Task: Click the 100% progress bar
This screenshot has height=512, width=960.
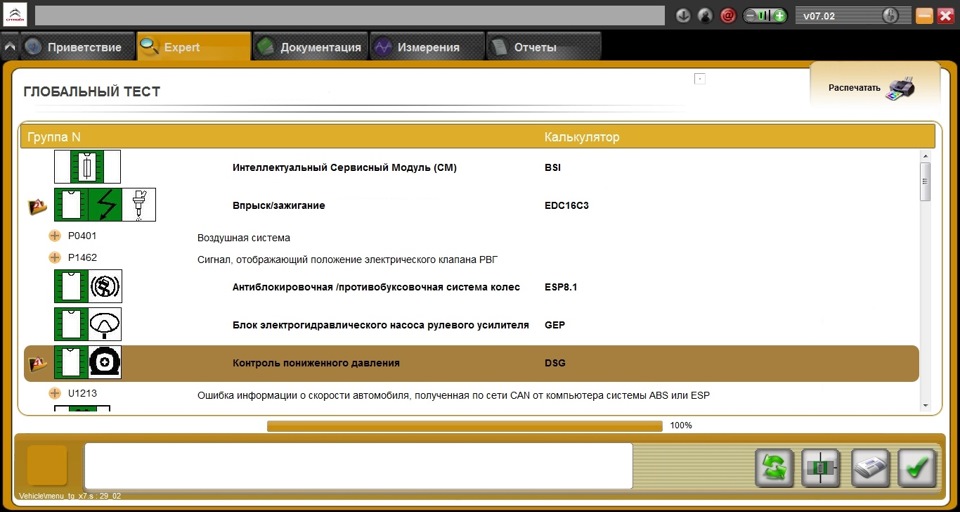Action: tap(465, 426)
